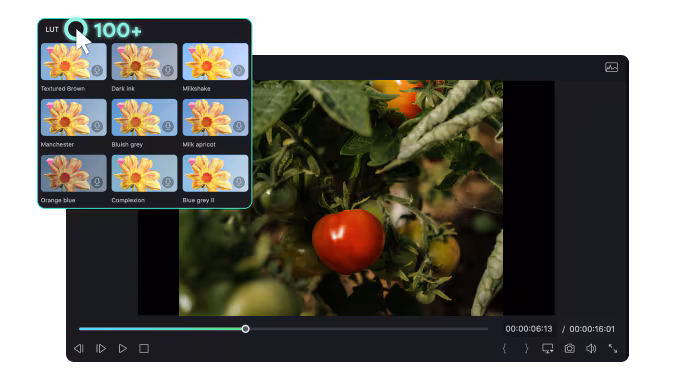690x390 pixels.
Task: Download the Manchester LUT
Action: pyautogui.click(x=97, y=126)
